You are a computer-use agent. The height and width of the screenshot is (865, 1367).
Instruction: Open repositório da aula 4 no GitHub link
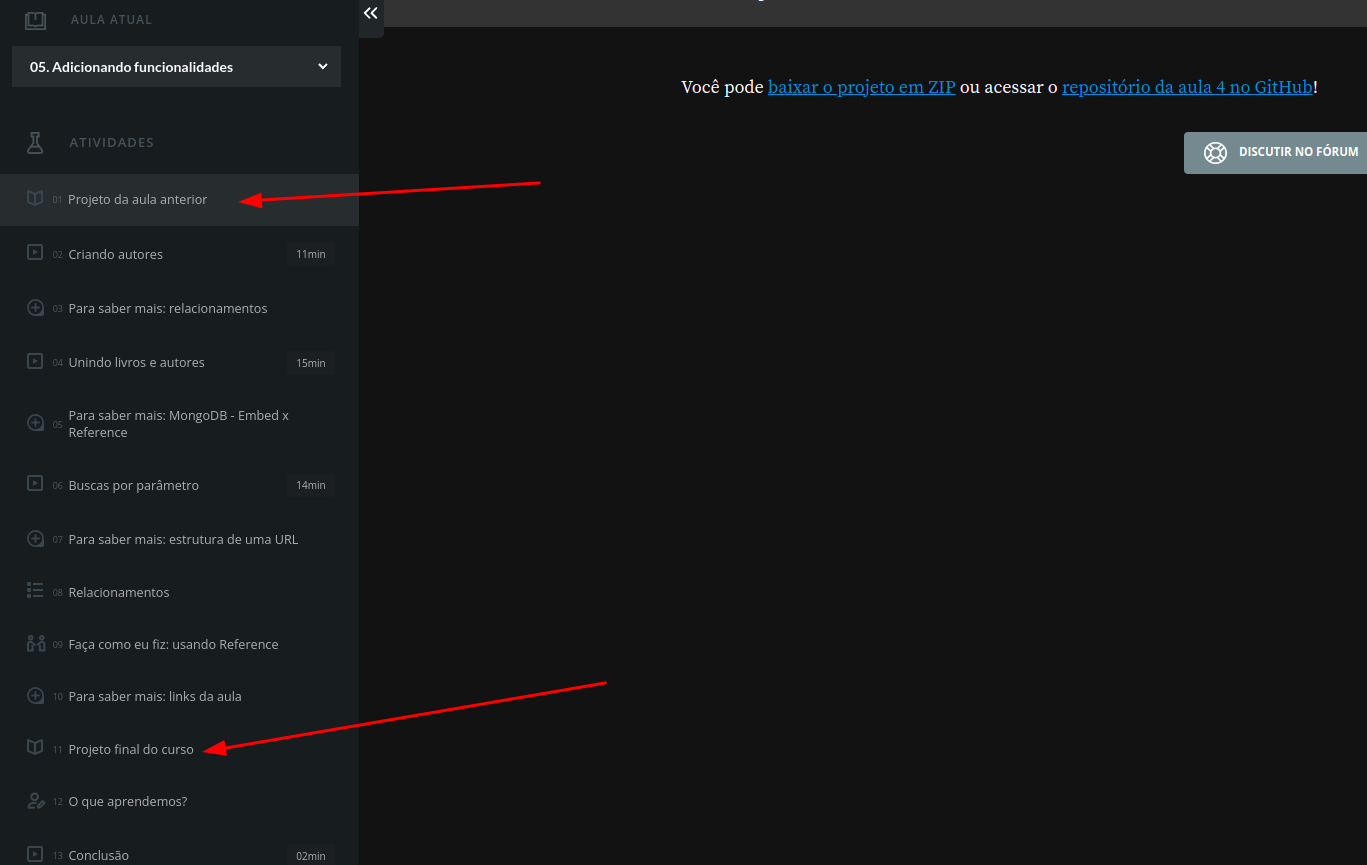1187,87
